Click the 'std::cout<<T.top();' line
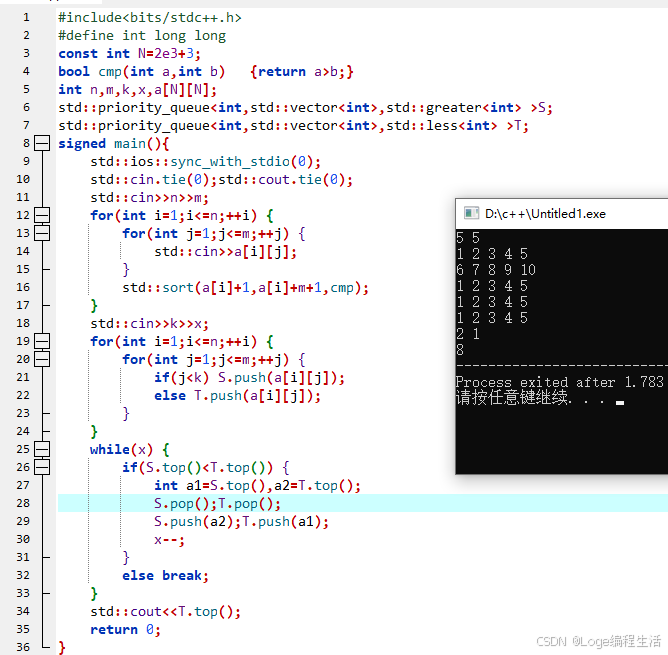The width and height of the screenshot is (668, 655). point(165,612)
